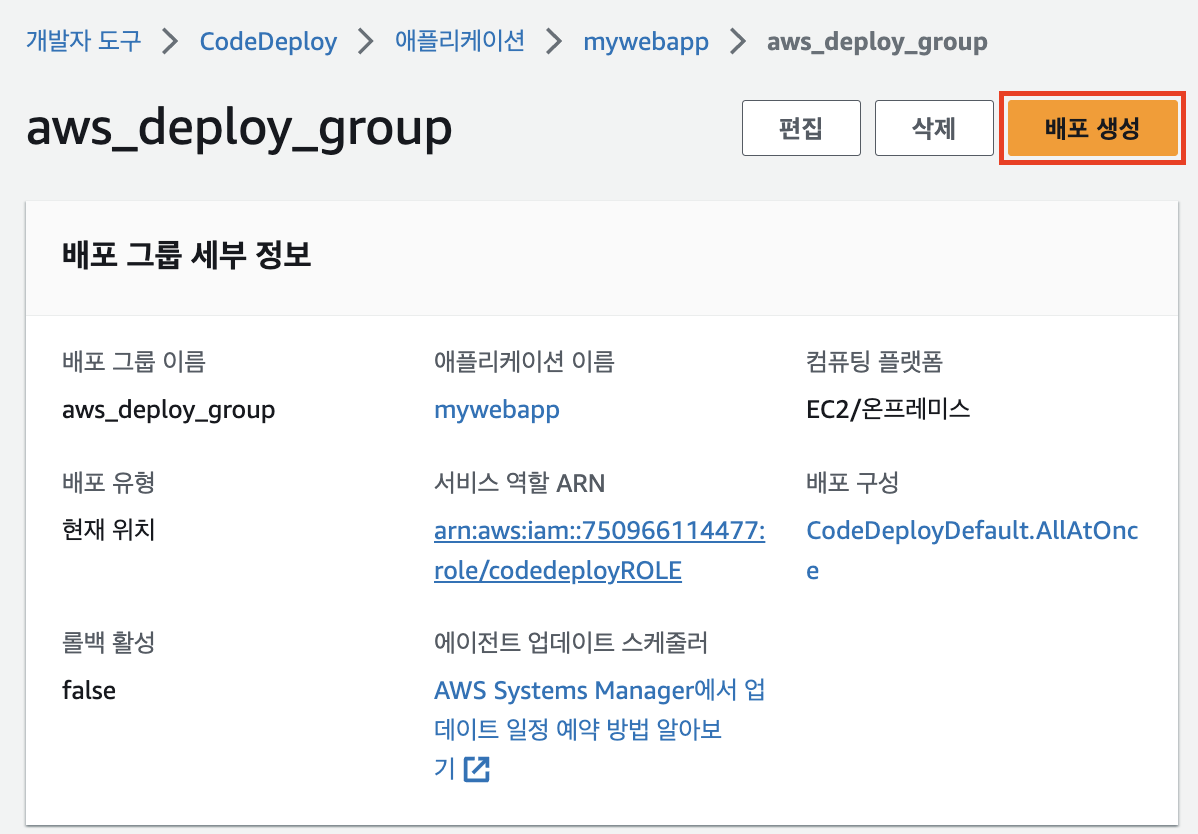Viewport: 1198px width, 834px height.
Task: Select the 현재 위치 deployment type value
Action: (108, 529)
